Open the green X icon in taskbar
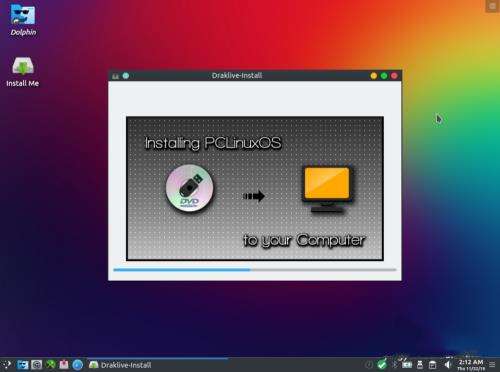 coord(50,365)
